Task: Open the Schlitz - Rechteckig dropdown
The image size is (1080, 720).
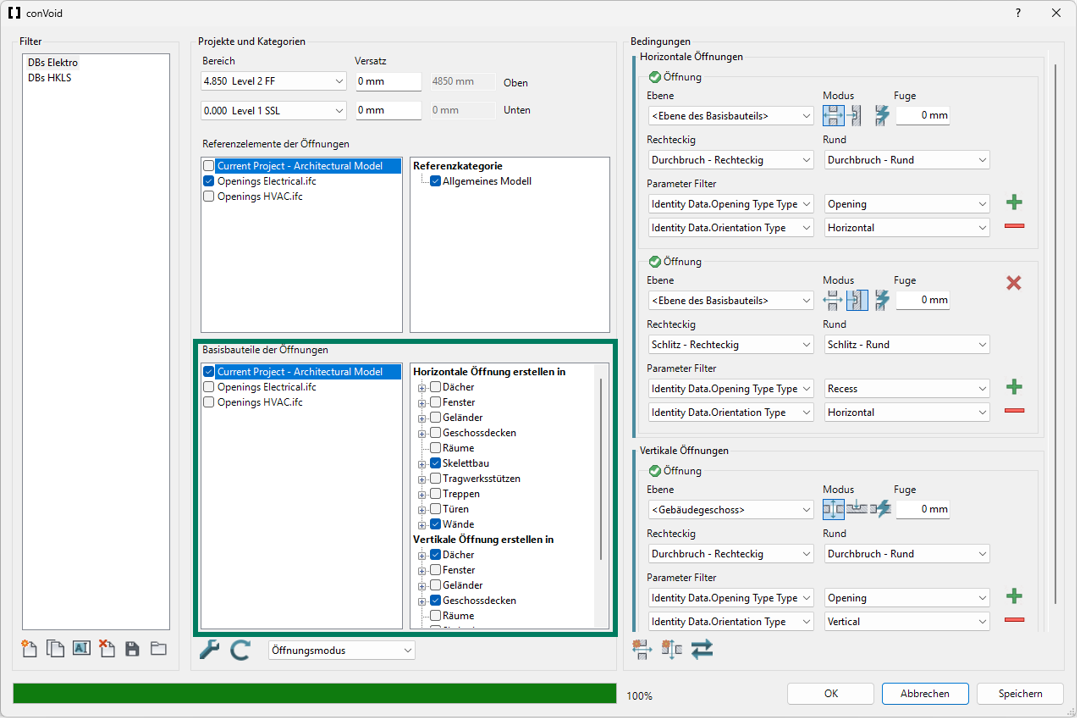Action: pos(731,345)
